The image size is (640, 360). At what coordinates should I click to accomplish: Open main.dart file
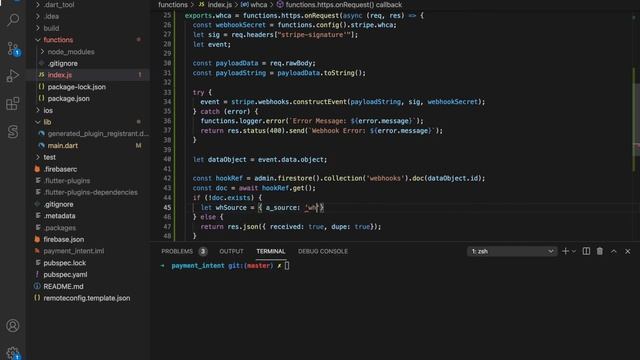tap(62, 146)
